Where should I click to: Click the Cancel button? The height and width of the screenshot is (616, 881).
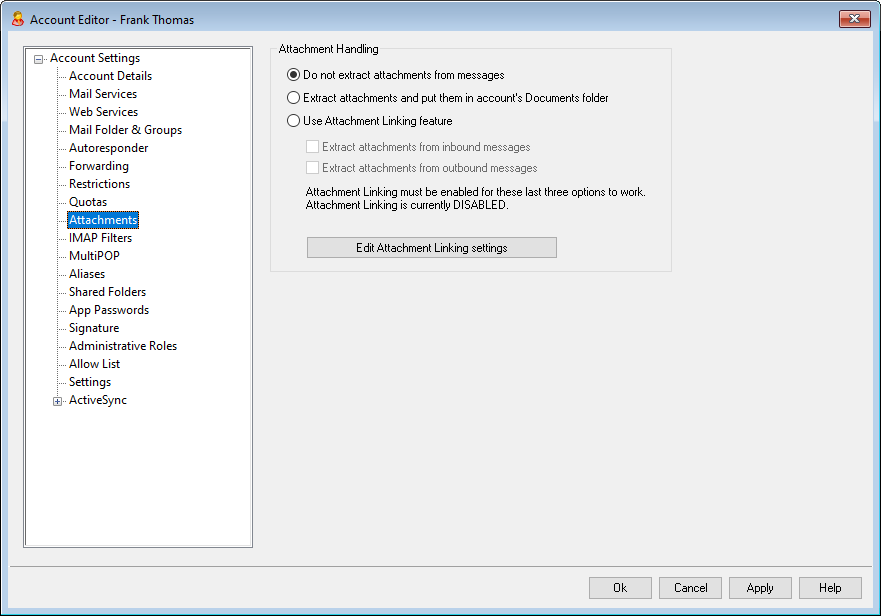tap(690, 588)
